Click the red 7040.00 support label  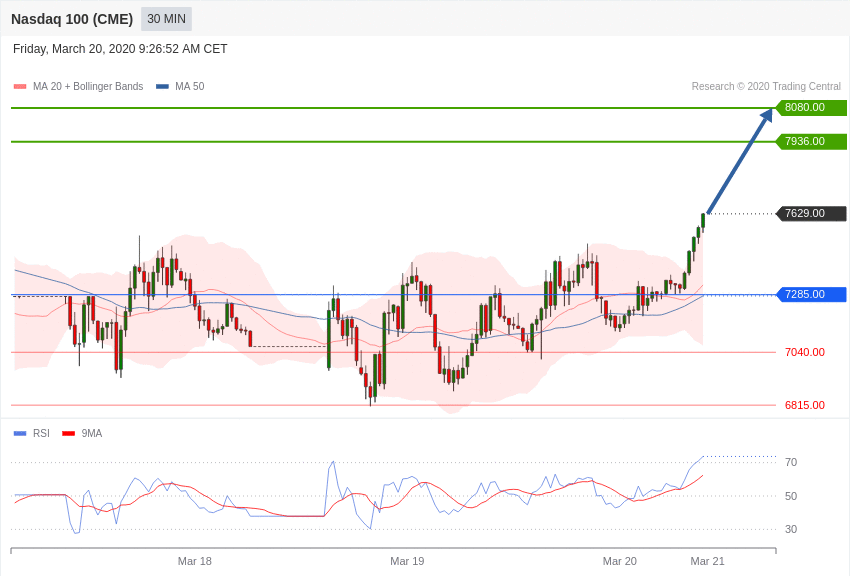coord(804,352)
